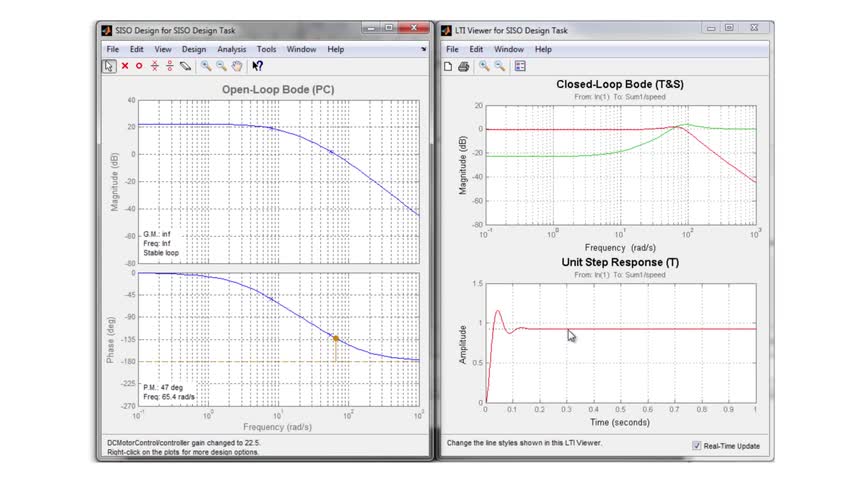Select the eraser delete pole/zero tool

pyautogui.click(x=185, y=66)
